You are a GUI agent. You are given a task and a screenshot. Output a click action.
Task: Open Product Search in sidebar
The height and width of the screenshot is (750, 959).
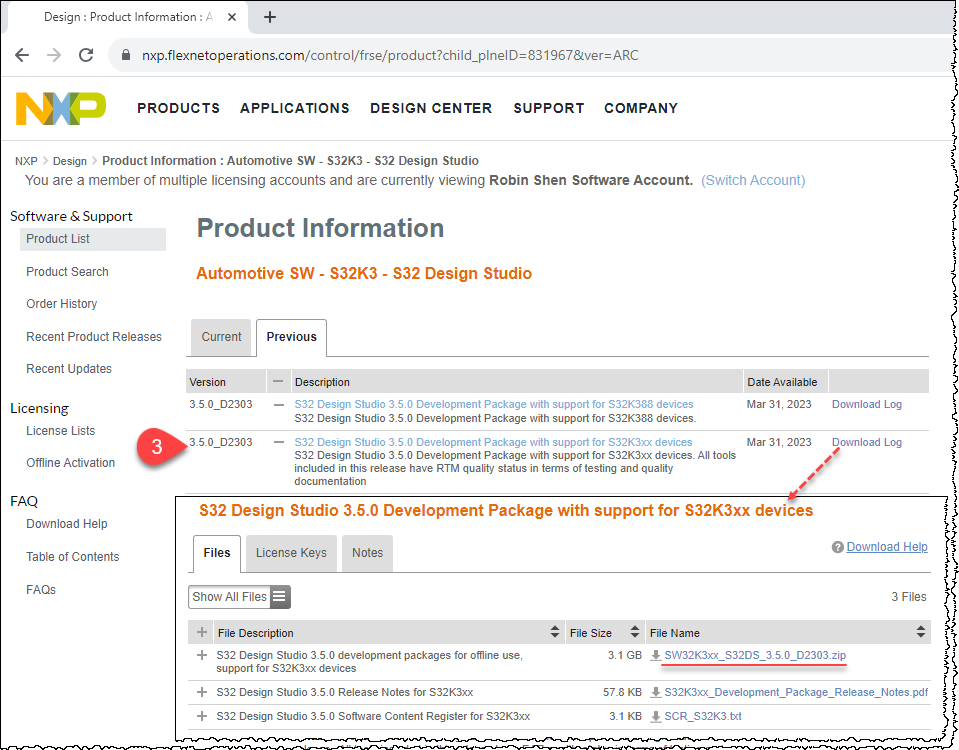coord(67,272)
